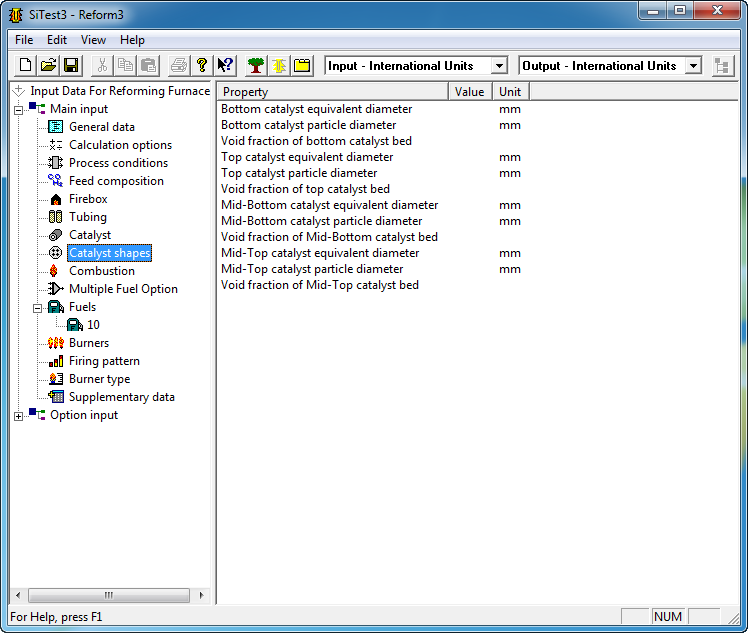Select Void fraction of Mid-Top catalyst bed

click(x=320, y=285)
